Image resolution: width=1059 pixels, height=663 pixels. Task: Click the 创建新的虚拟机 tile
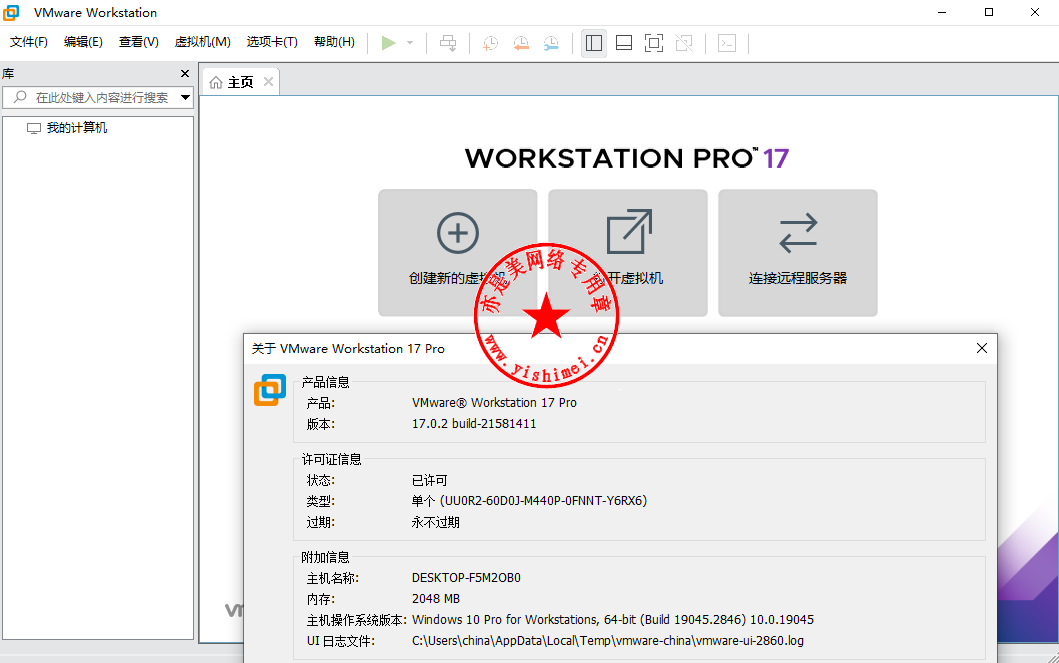[x=457, y=253]
